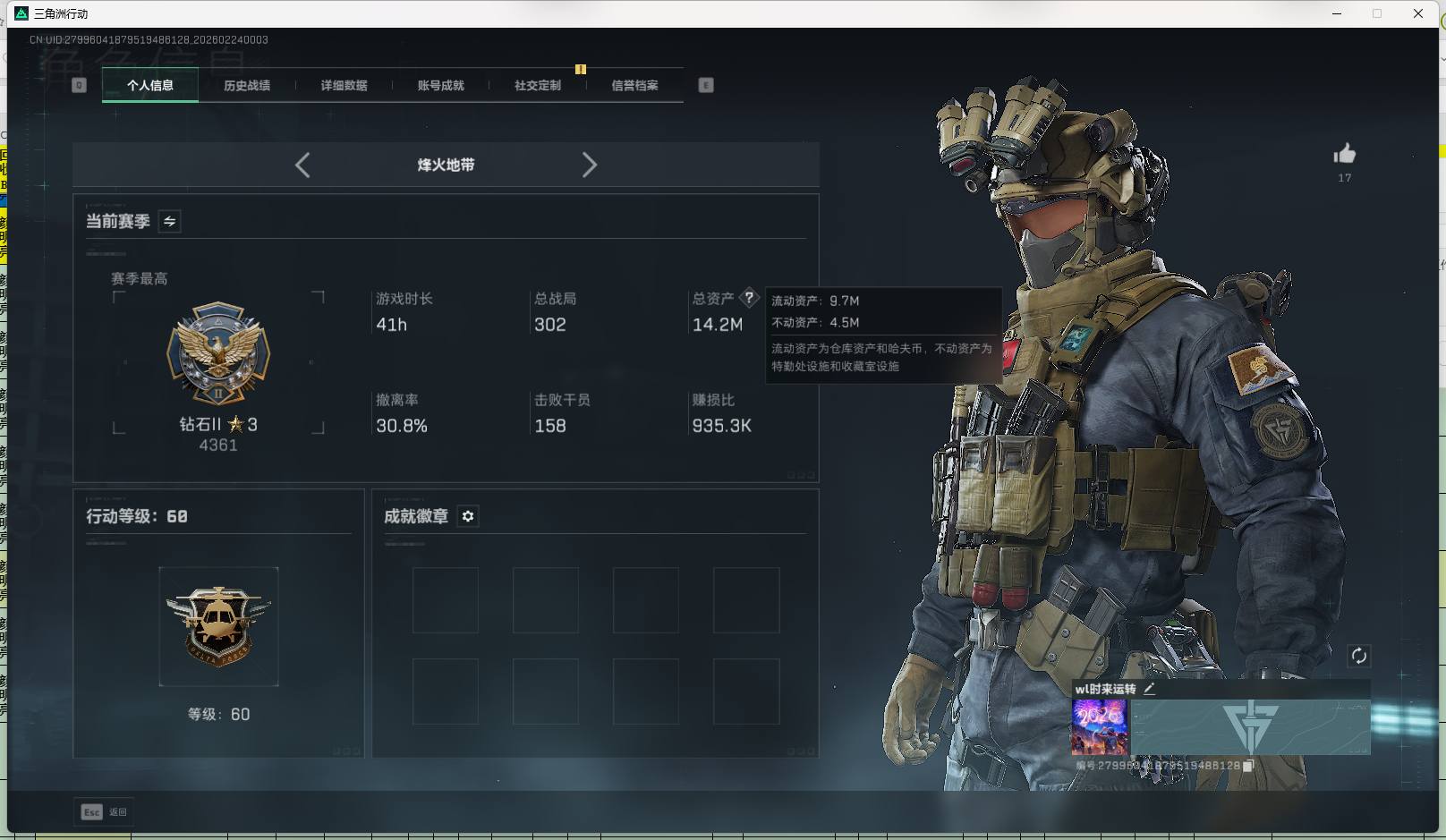
Task: Click the level 60 helicopter emblem
Action: pos(218,626)
